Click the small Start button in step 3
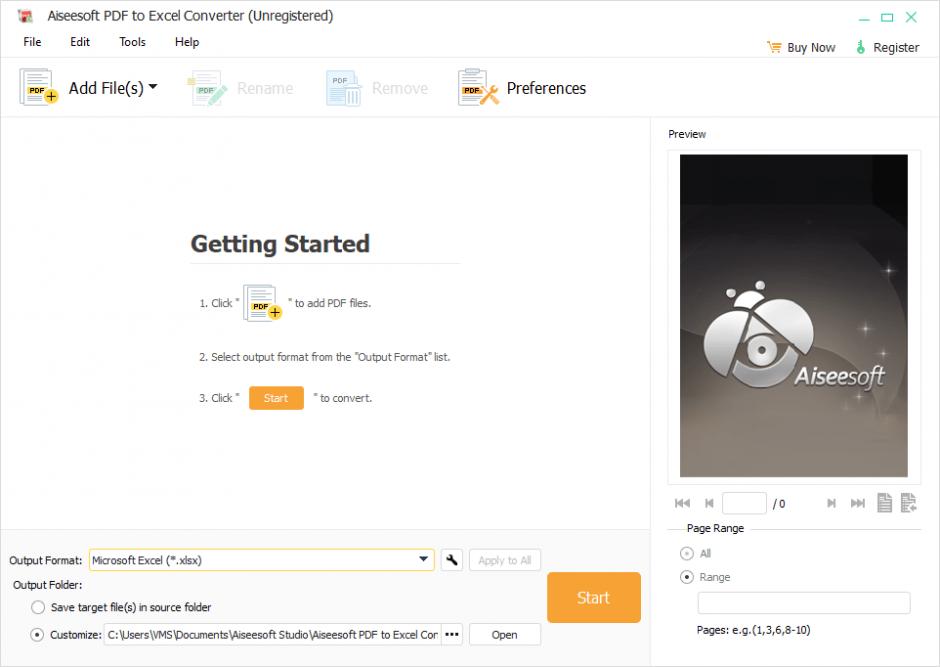Screen dimensions: 940x667 [276, 398]
